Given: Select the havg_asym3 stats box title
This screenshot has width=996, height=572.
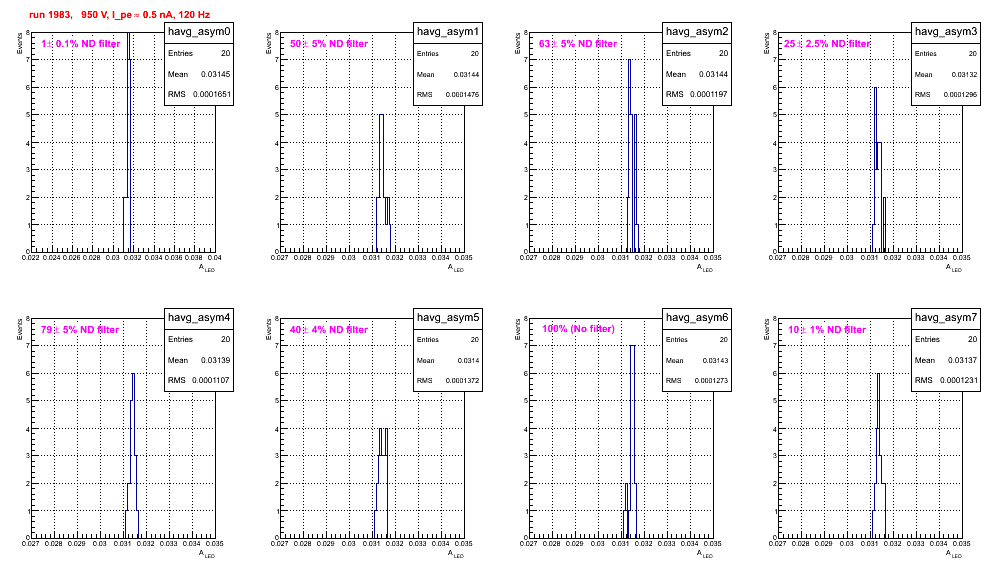Looking at the screenshot, I should click(946, 31).
